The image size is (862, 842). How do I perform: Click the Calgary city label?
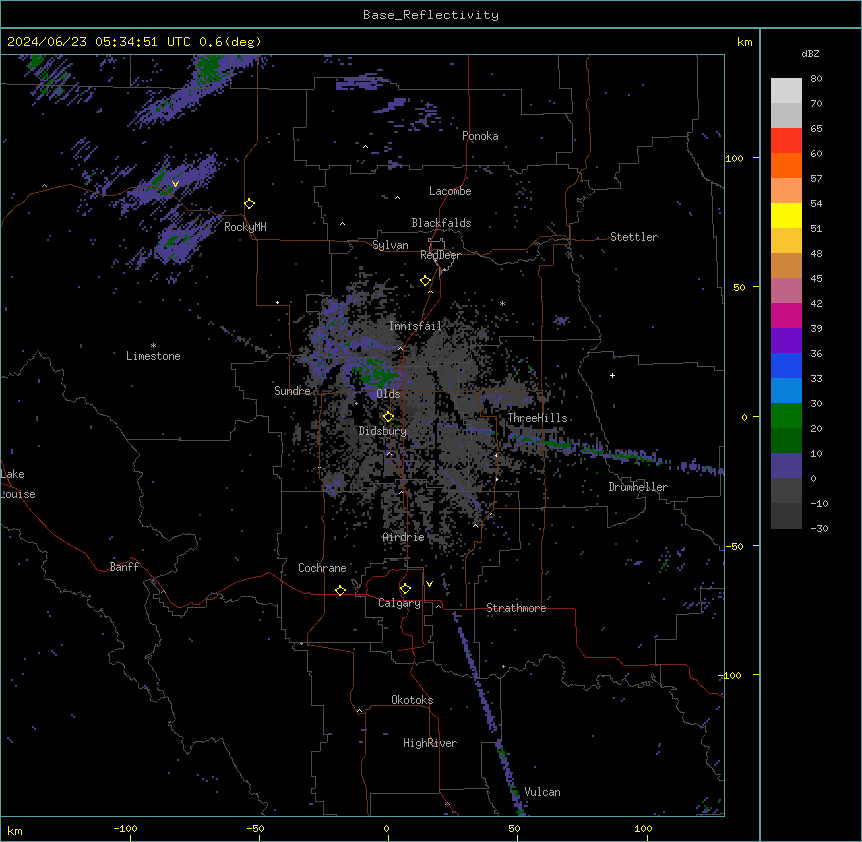click(399, 603)
